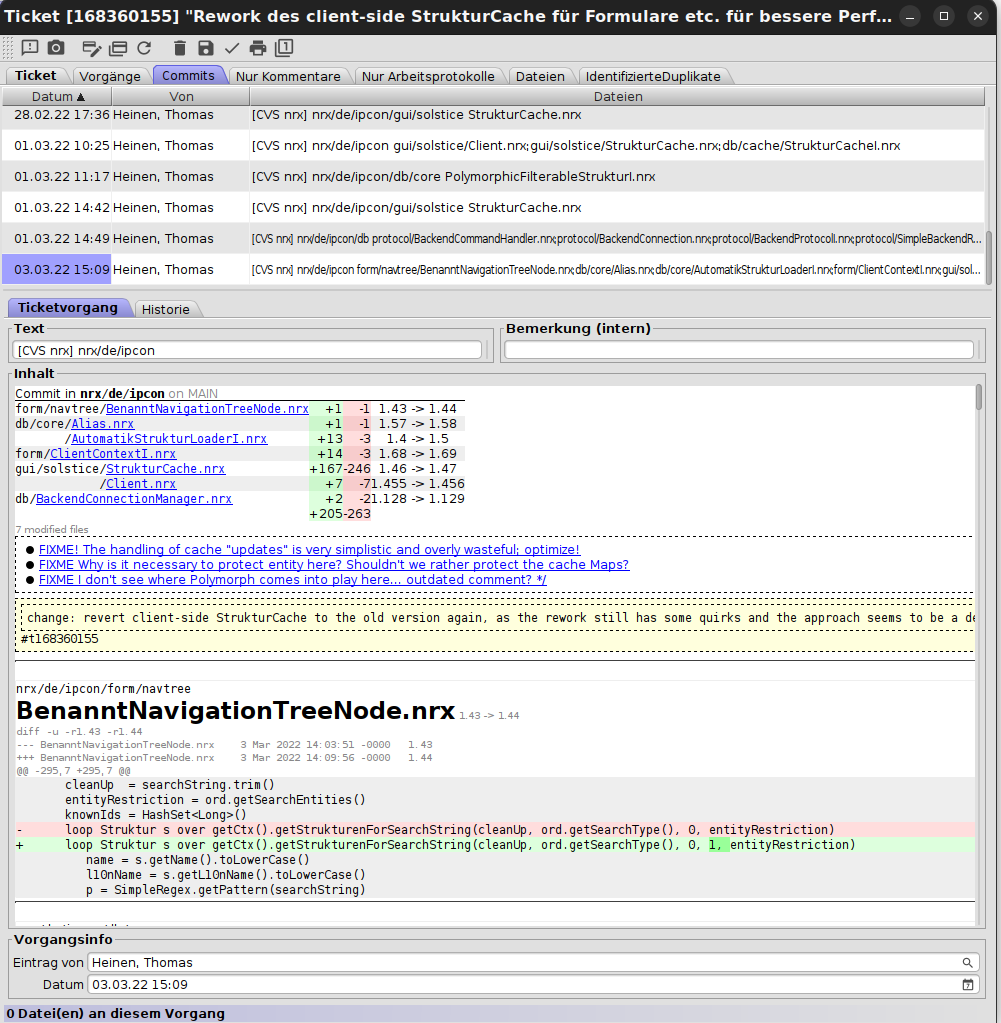This screenshot has height=1023, width=1001.
Task: Click the magnifier icon in the Eintrag von field
Action: 966,962
